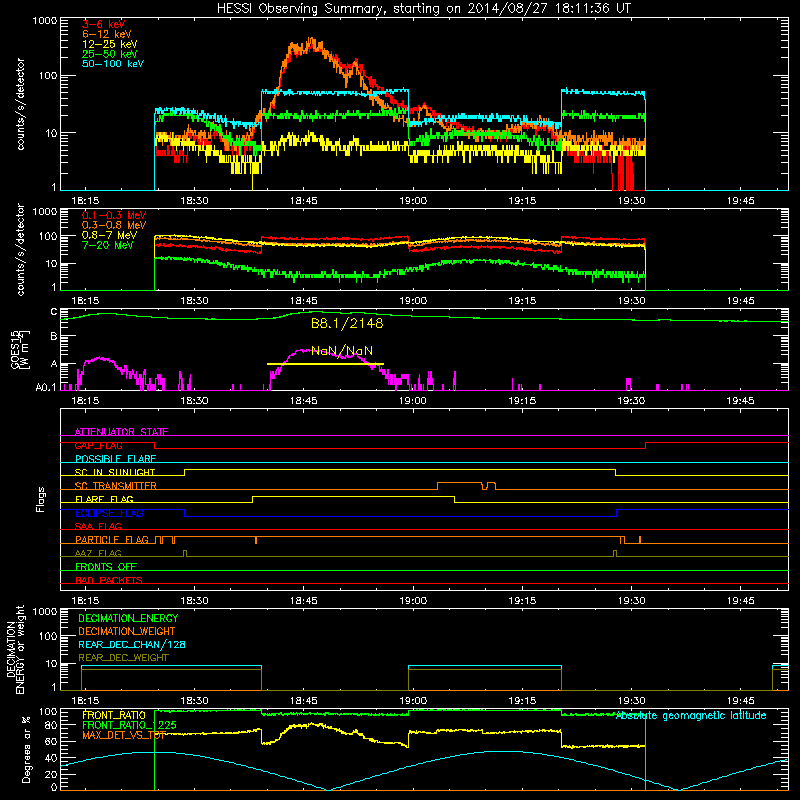Screen dimensions: 800x800
Task: Select the ATTENUATOR_STATE flag label
Action: click(x=121, y=432)
